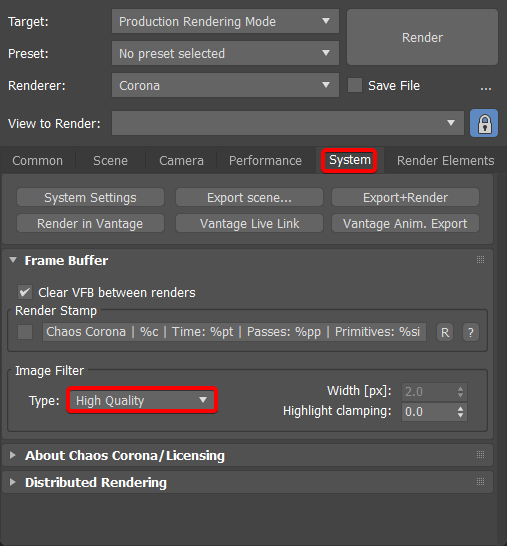Click the Export scene... button
Screen dimensions: 507x546
249,197
